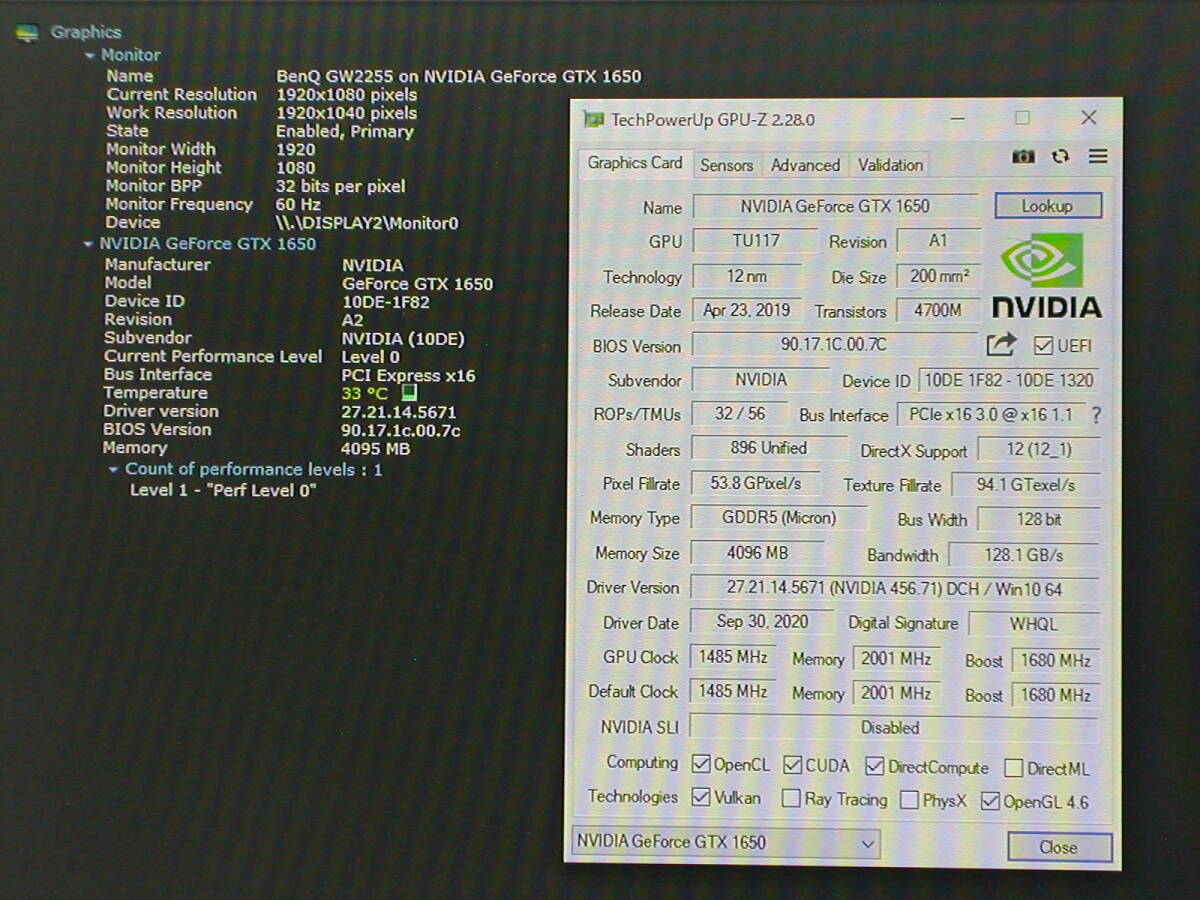Click the bus interface question mark icon

point(1096,415)
